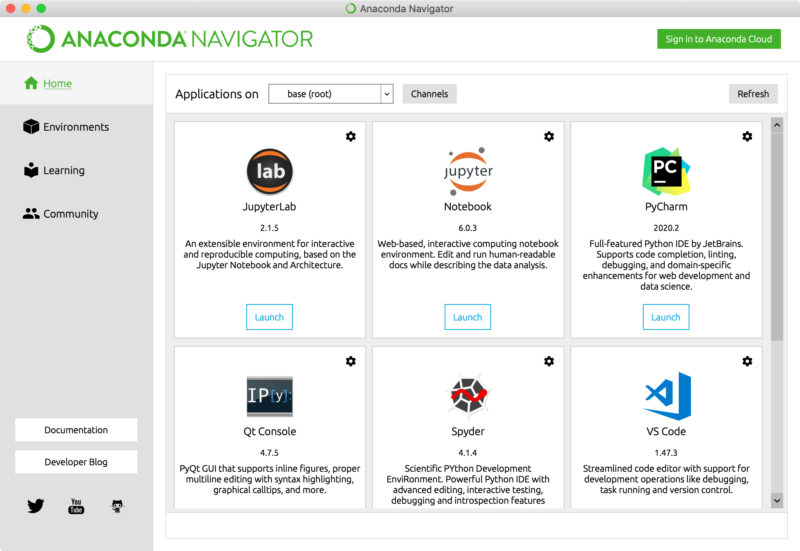Screen dimensions: 800x551
Task: Click the VS Code logo icon
Action: [666, 396]
